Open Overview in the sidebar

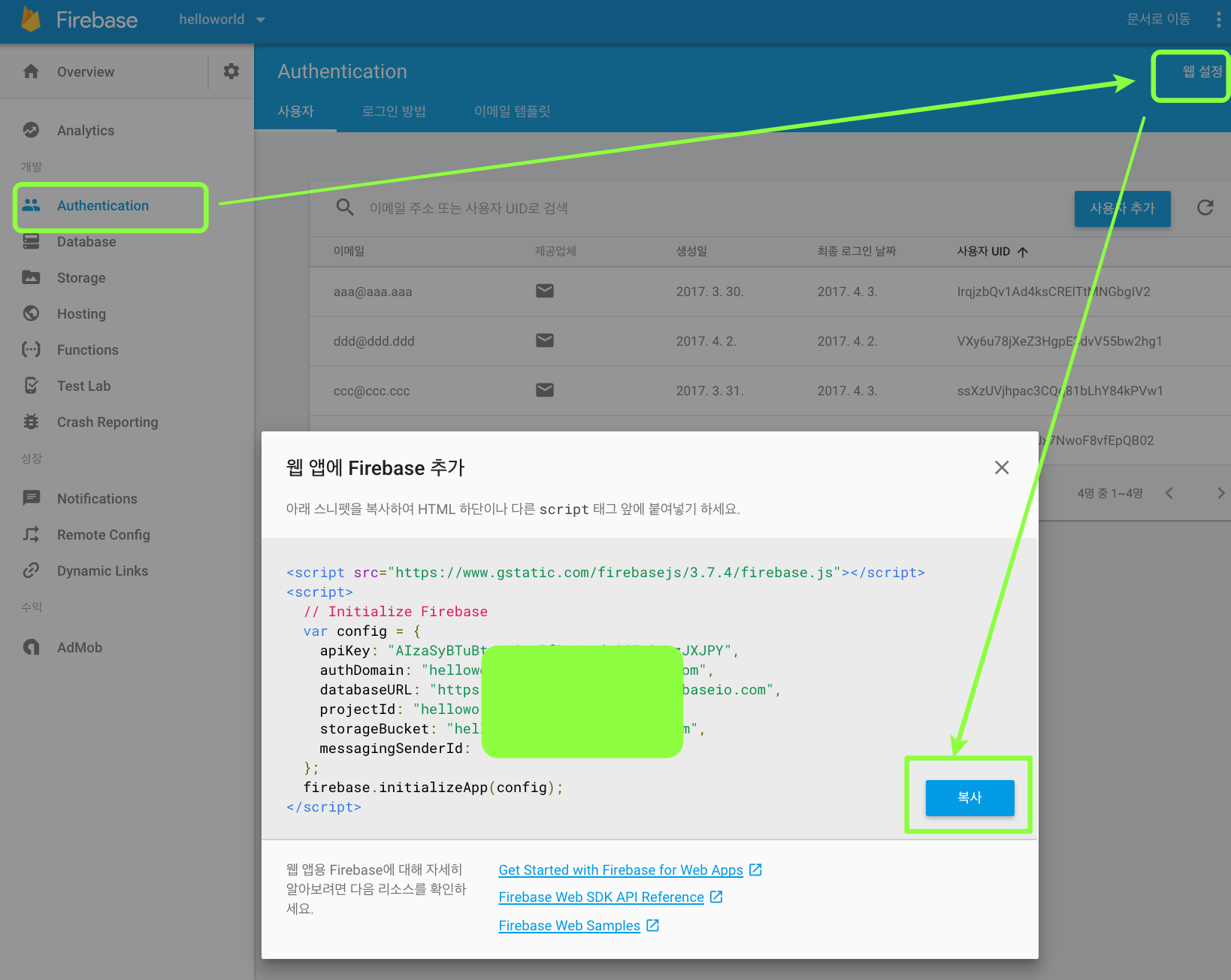86,72
